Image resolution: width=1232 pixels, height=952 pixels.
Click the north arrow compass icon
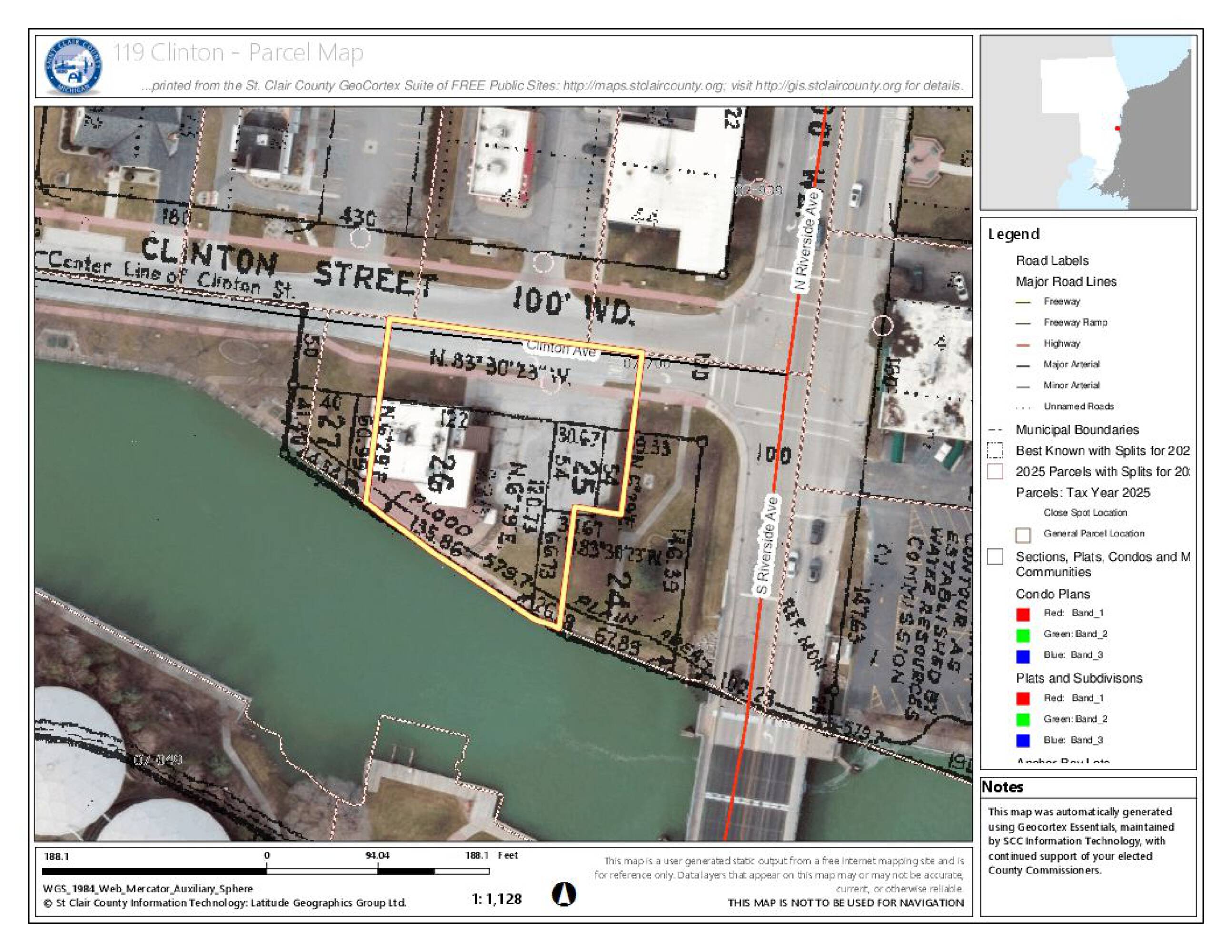(x=564, y=894)
